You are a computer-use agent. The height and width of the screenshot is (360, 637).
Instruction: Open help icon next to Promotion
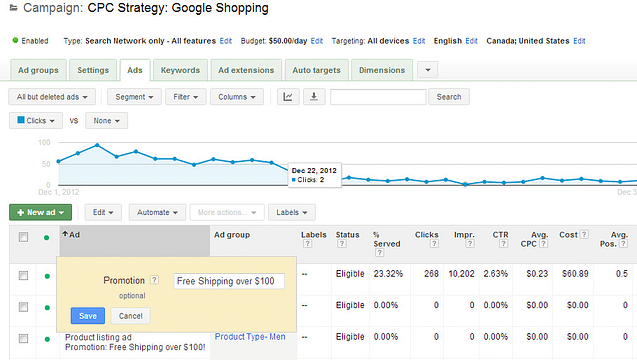pyautogui.click(x=154, y=280)
